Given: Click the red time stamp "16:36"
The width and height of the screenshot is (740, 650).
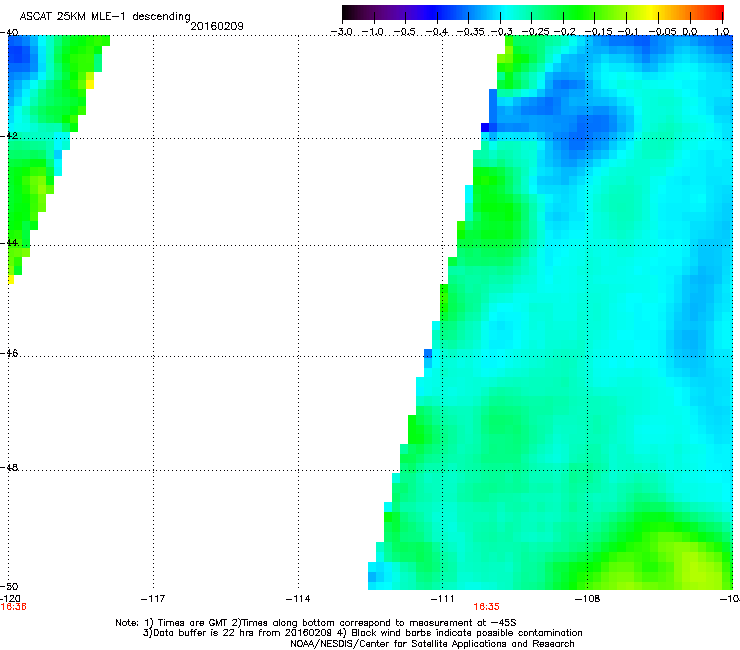Looking at the screenshot, I should (x=13, y=607).
